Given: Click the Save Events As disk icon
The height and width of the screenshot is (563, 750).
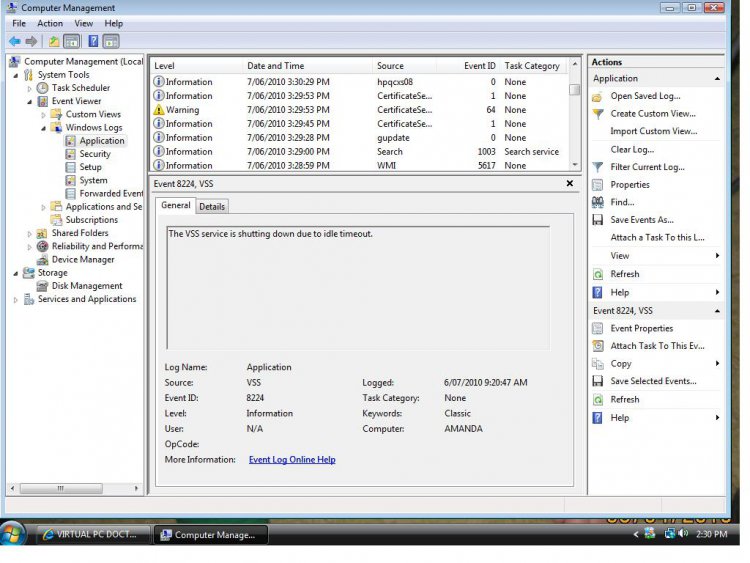Looking at the screenshot, I should [x=597, y=220].
